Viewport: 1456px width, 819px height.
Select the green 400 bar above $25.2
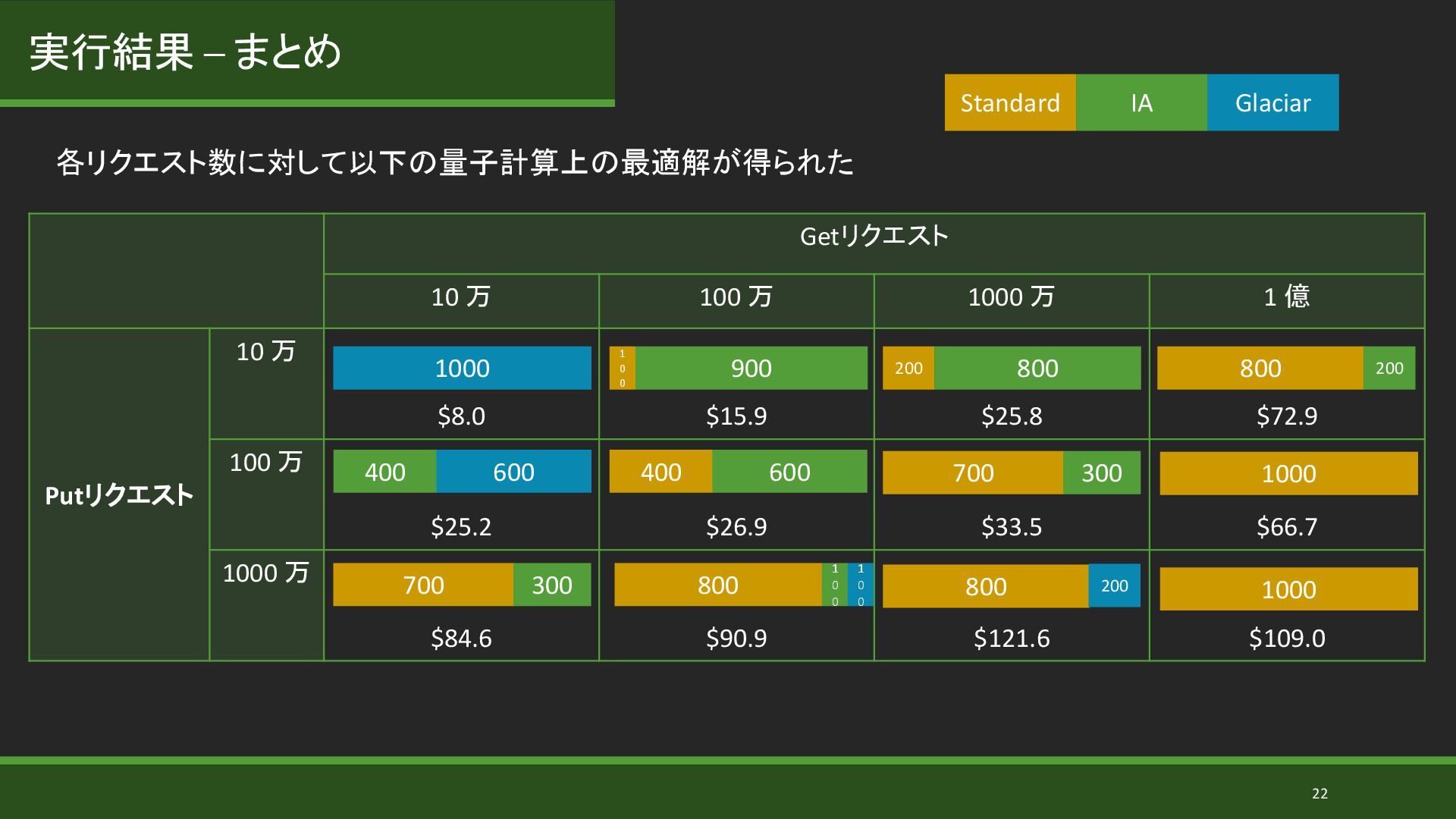[384, 472]
